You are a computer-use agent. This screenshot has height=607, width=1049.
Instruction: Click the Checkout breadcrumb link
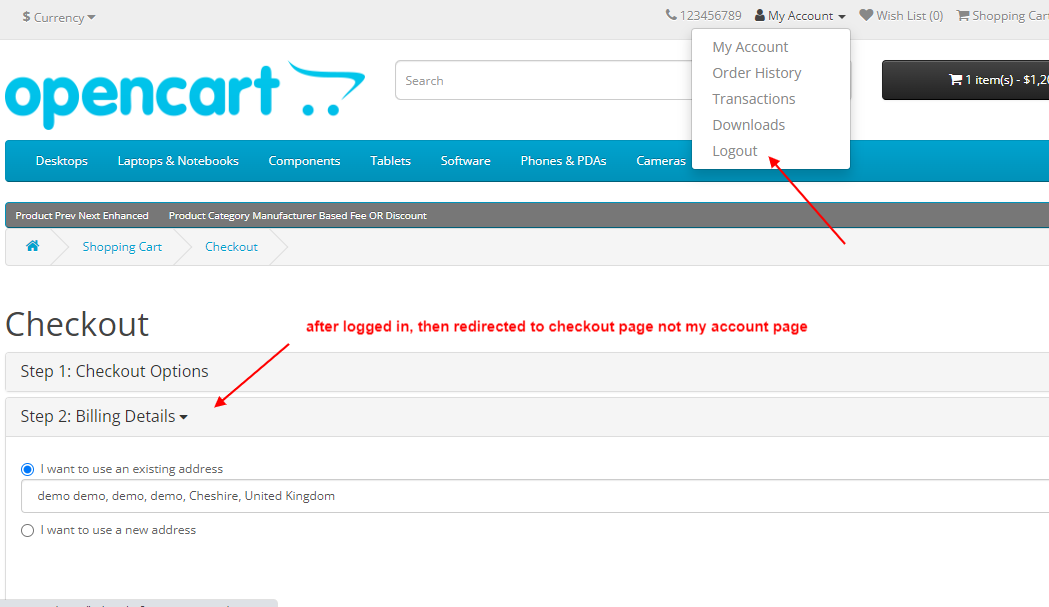click(x=231, y=247)
